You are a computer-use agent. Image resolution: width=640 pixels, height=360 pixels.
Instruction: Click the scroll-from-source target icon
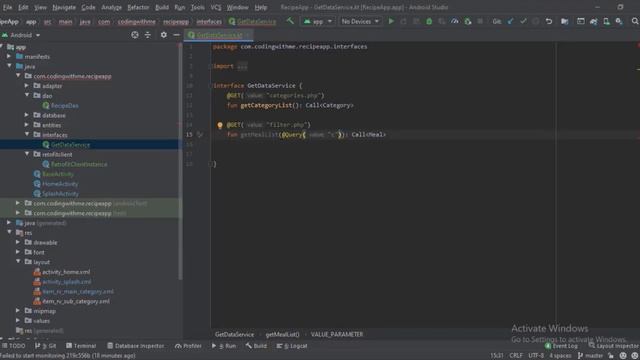pyautogui.click(x=135, y=35)
